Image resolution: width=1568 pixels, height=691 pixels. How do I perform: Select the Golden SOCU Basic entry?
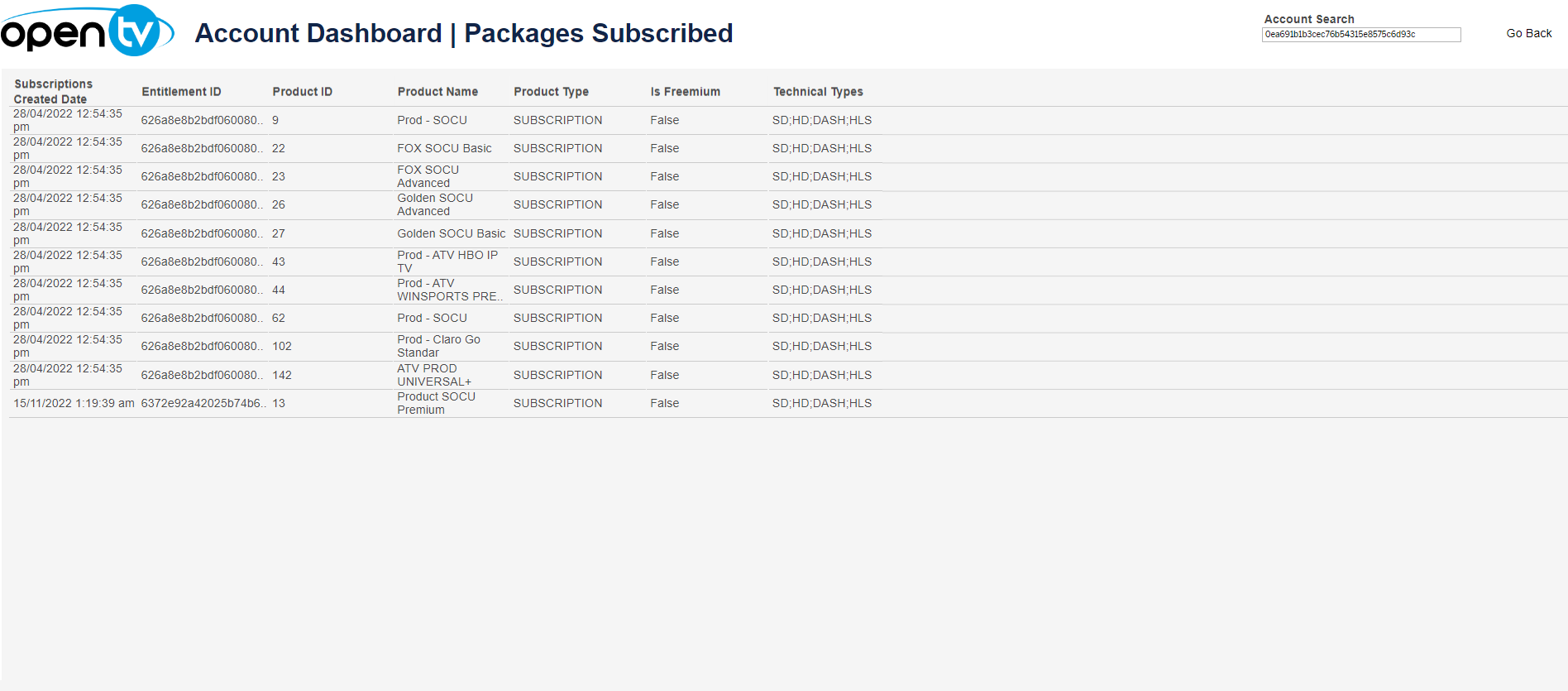[x=451, y=234]
